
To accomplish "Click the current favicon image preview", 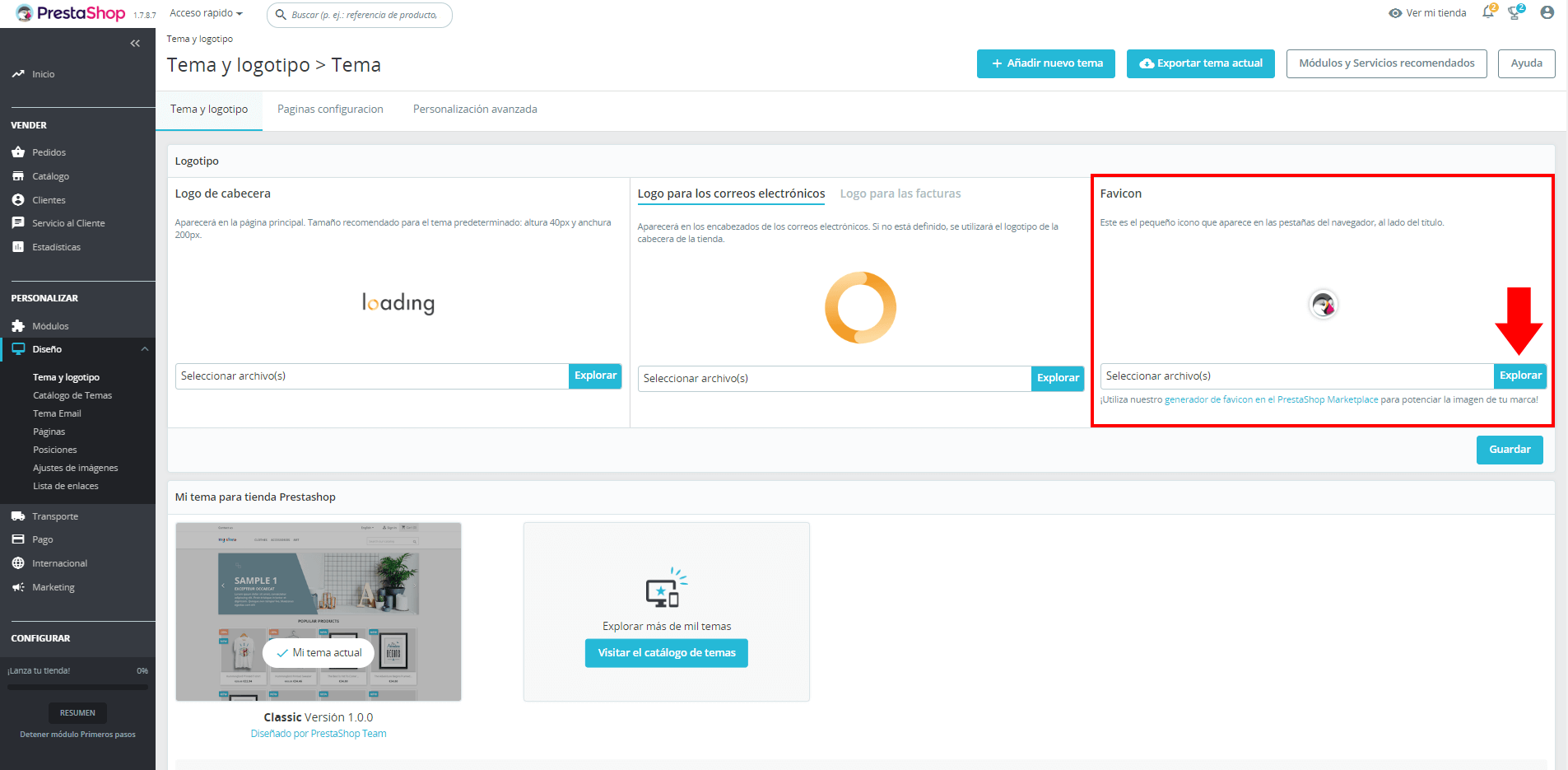I will pos(1324,305).
